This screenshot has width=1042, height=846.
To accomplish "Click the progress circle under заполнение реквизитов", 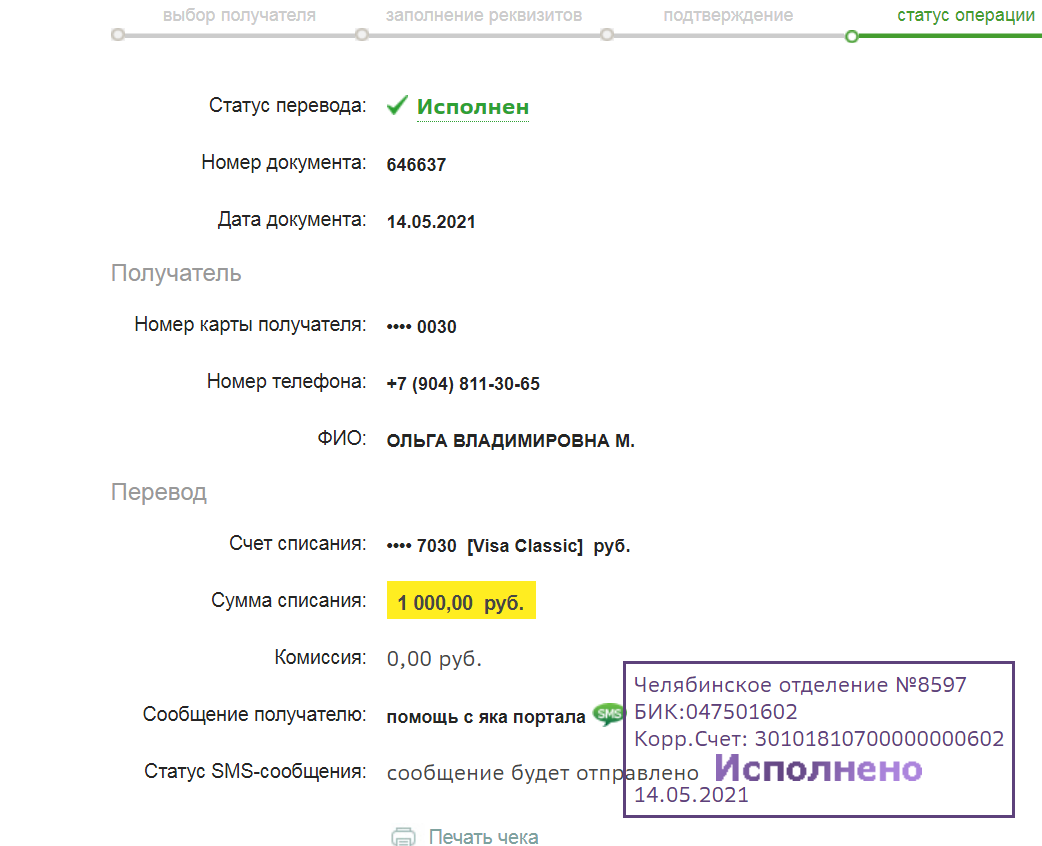I will point(362,35).
